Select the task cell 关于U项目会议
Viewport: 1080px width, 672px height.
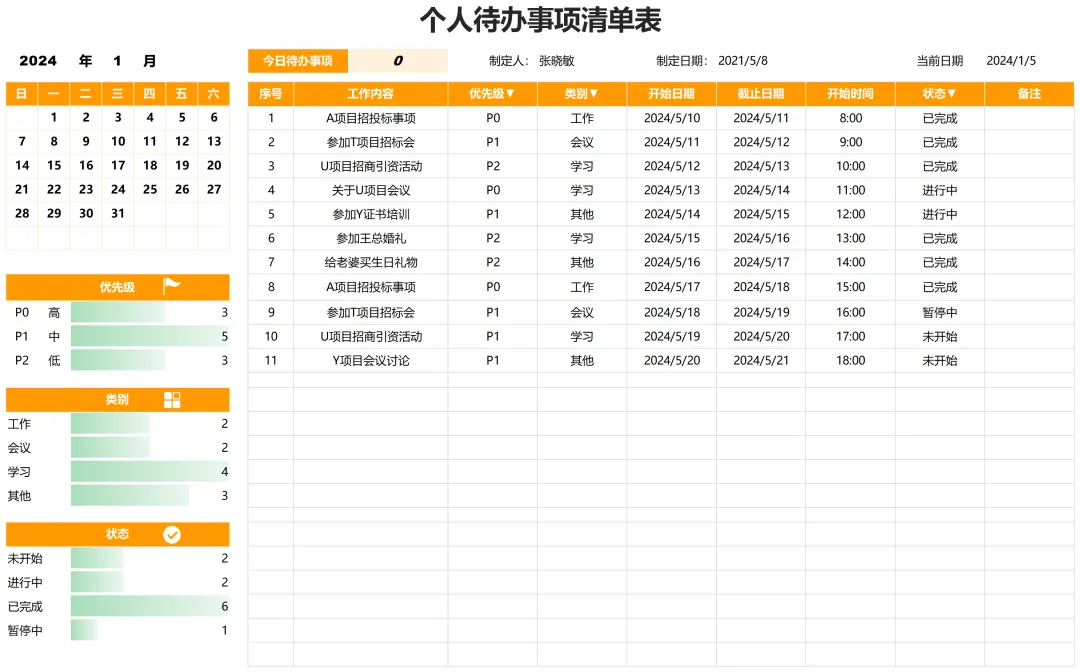371,190
